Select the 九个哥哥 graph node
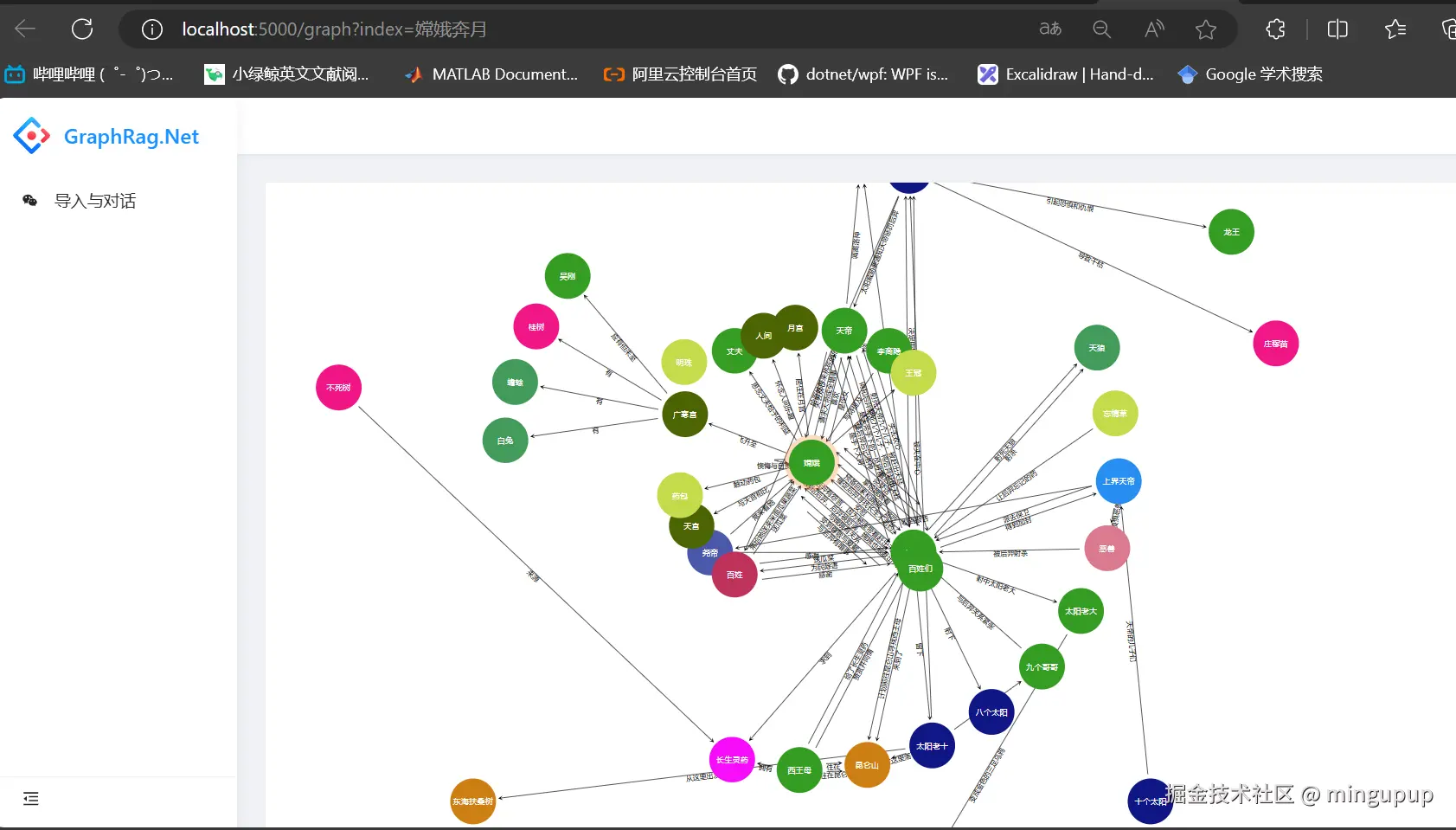1456x830 pixels. click(x=1042, y=666)
